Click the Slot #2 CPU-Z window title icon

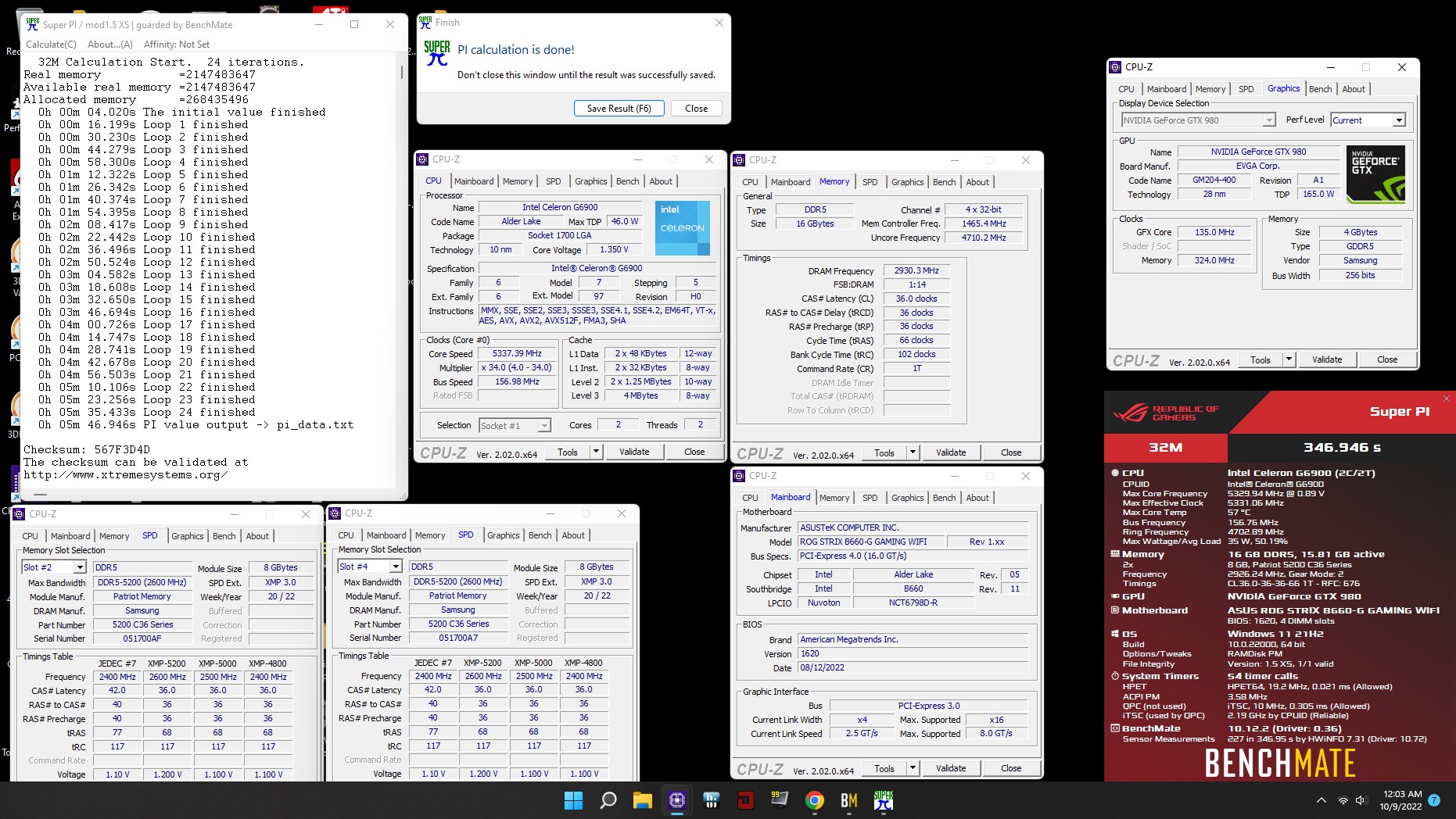click(x=20, y=514)
